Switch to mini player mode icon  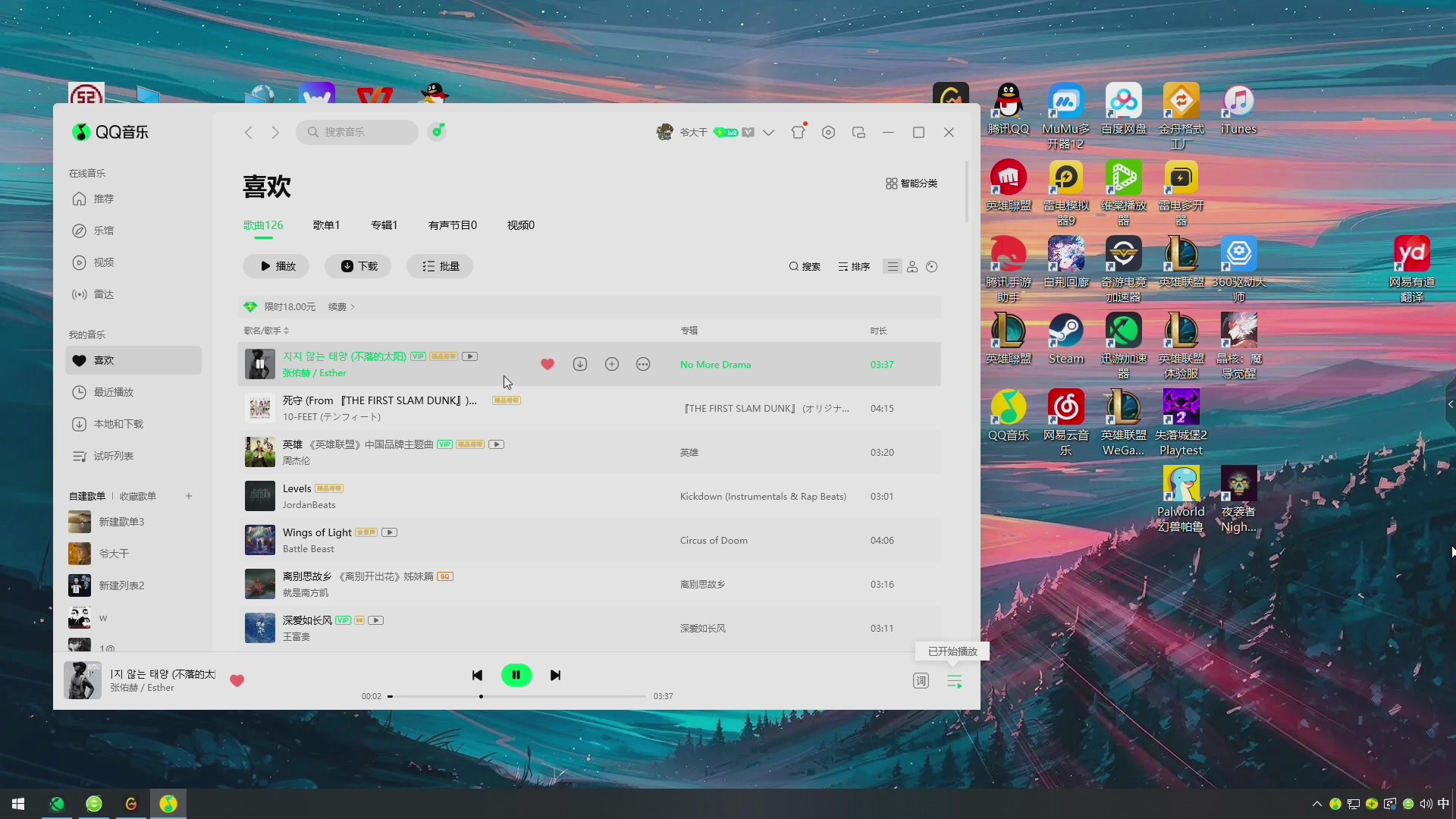[858, 132]
